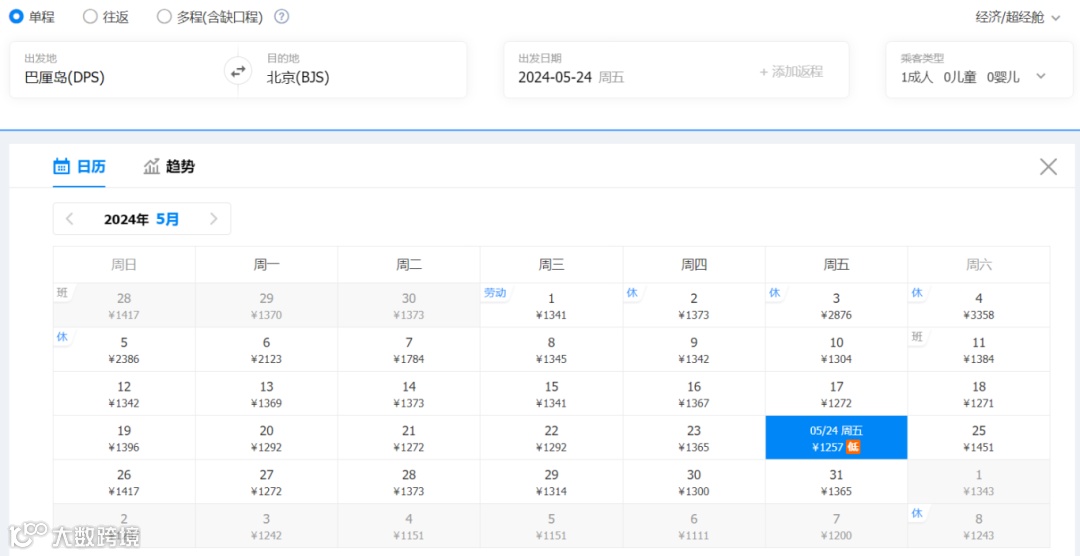
Task: Select May 2 priced ¥1373
Action: 694,305
